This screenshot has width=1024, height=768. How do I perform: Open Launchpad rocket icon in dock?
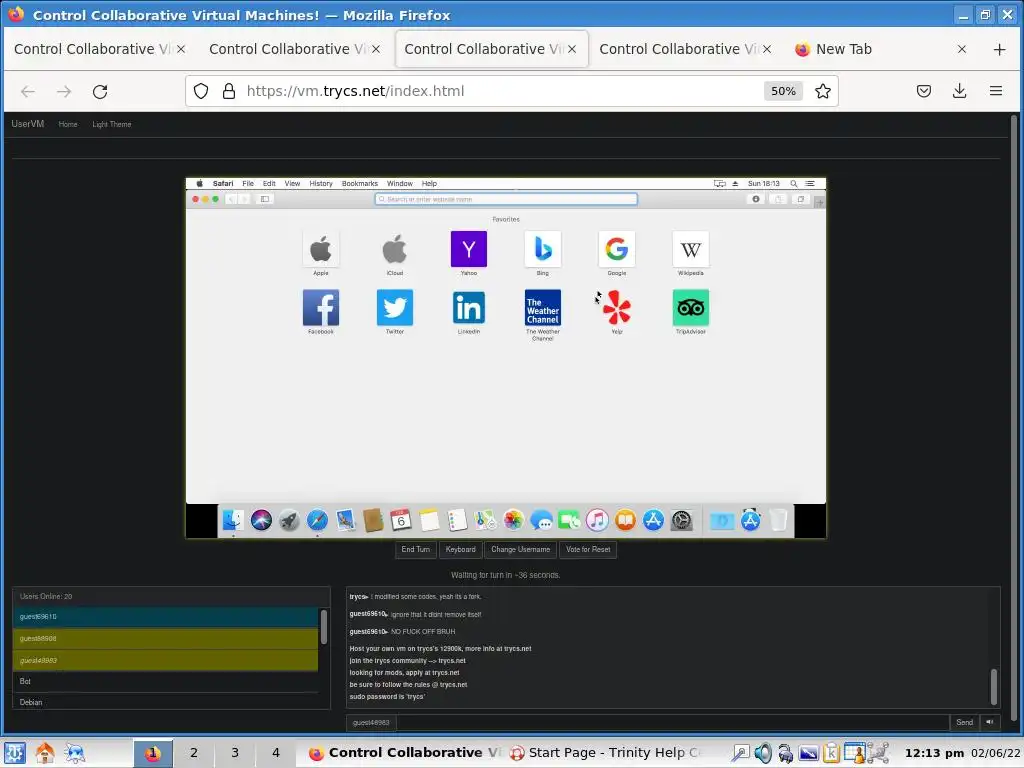pos(289,520)
